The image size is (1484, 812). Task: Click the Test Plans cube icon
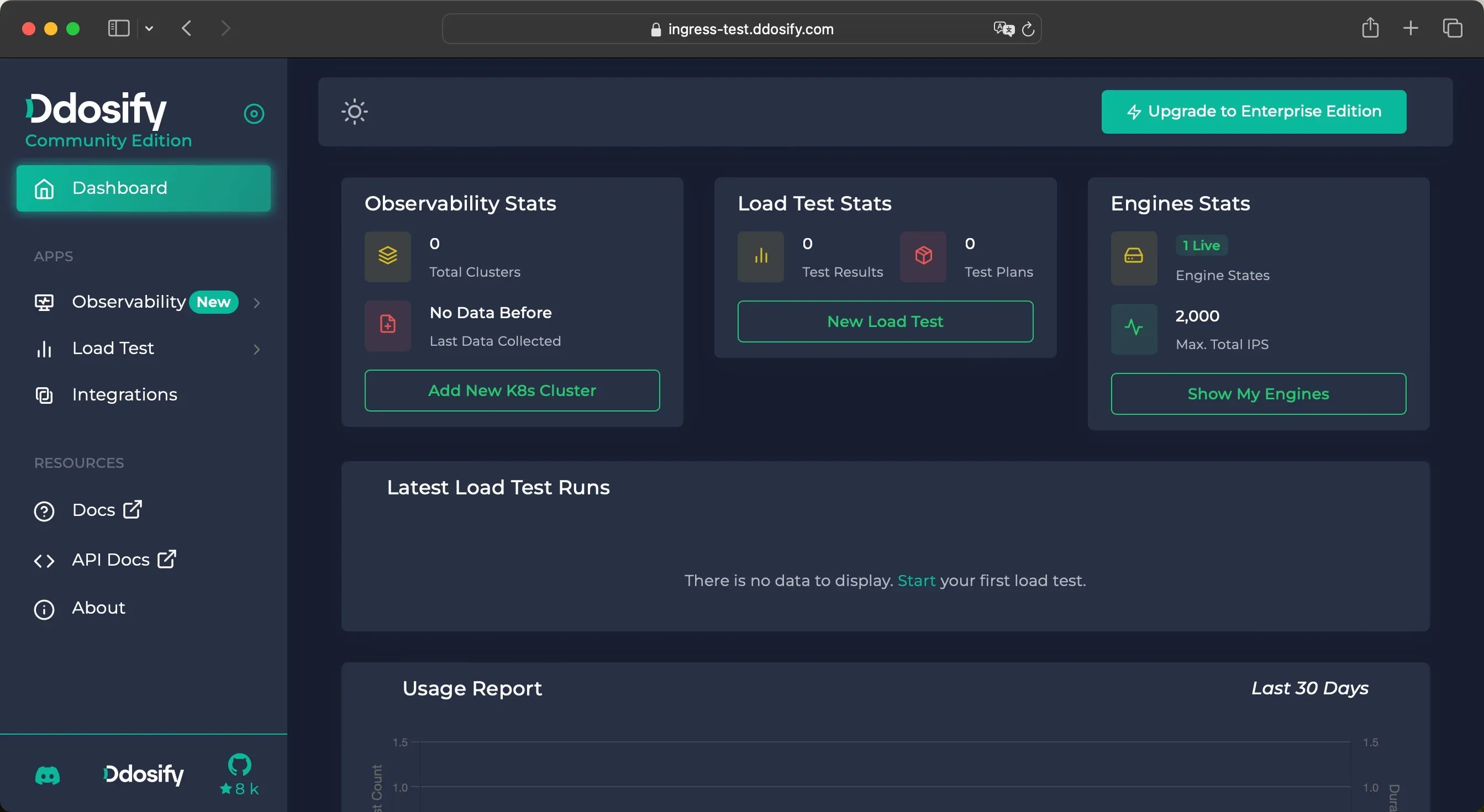click(923, 257)
